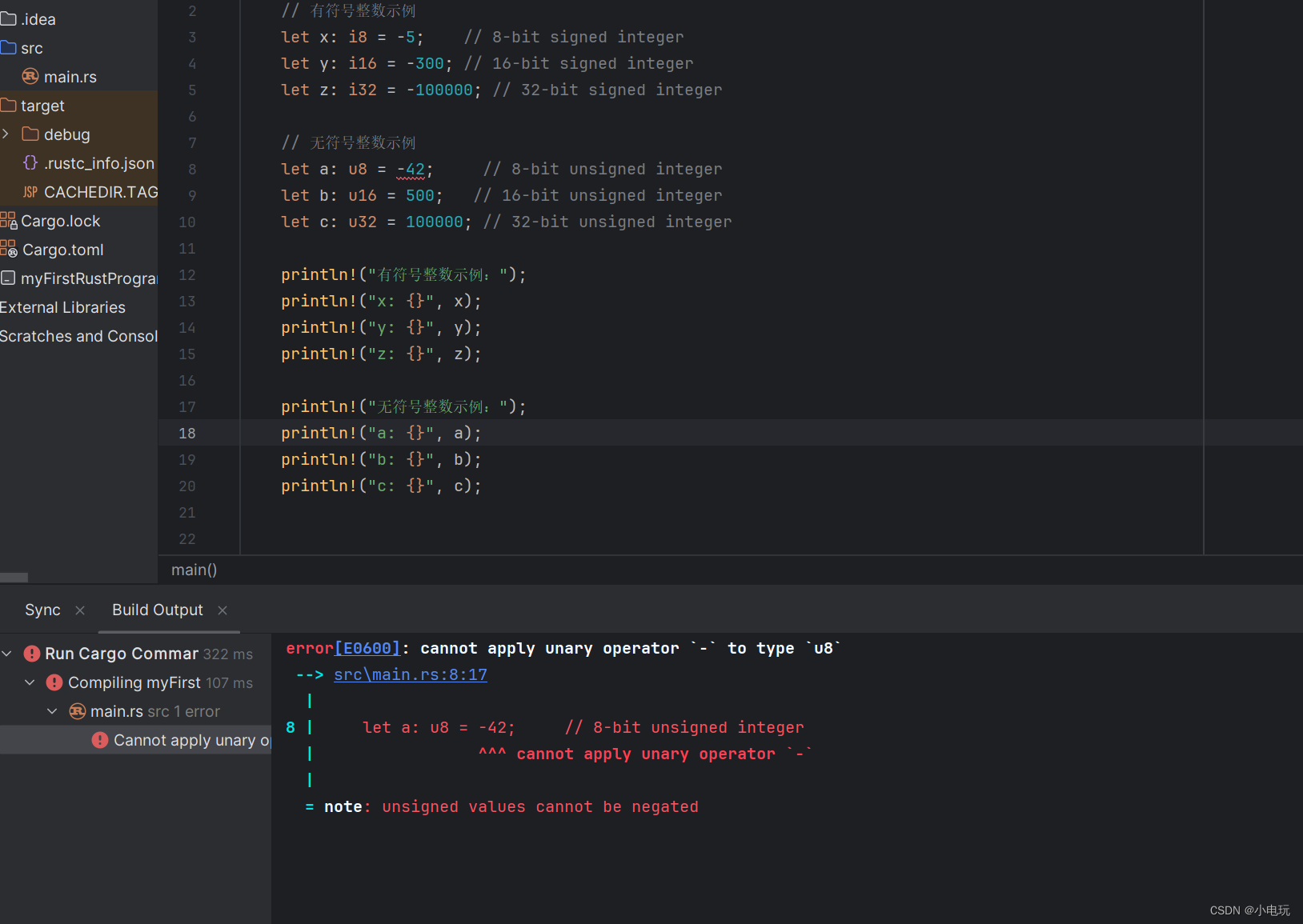Image resolution: width=1303 pixels, height=924 pixels.
Task: Click 'let c: u32 = 100000;' line
Action: point(376,222)
